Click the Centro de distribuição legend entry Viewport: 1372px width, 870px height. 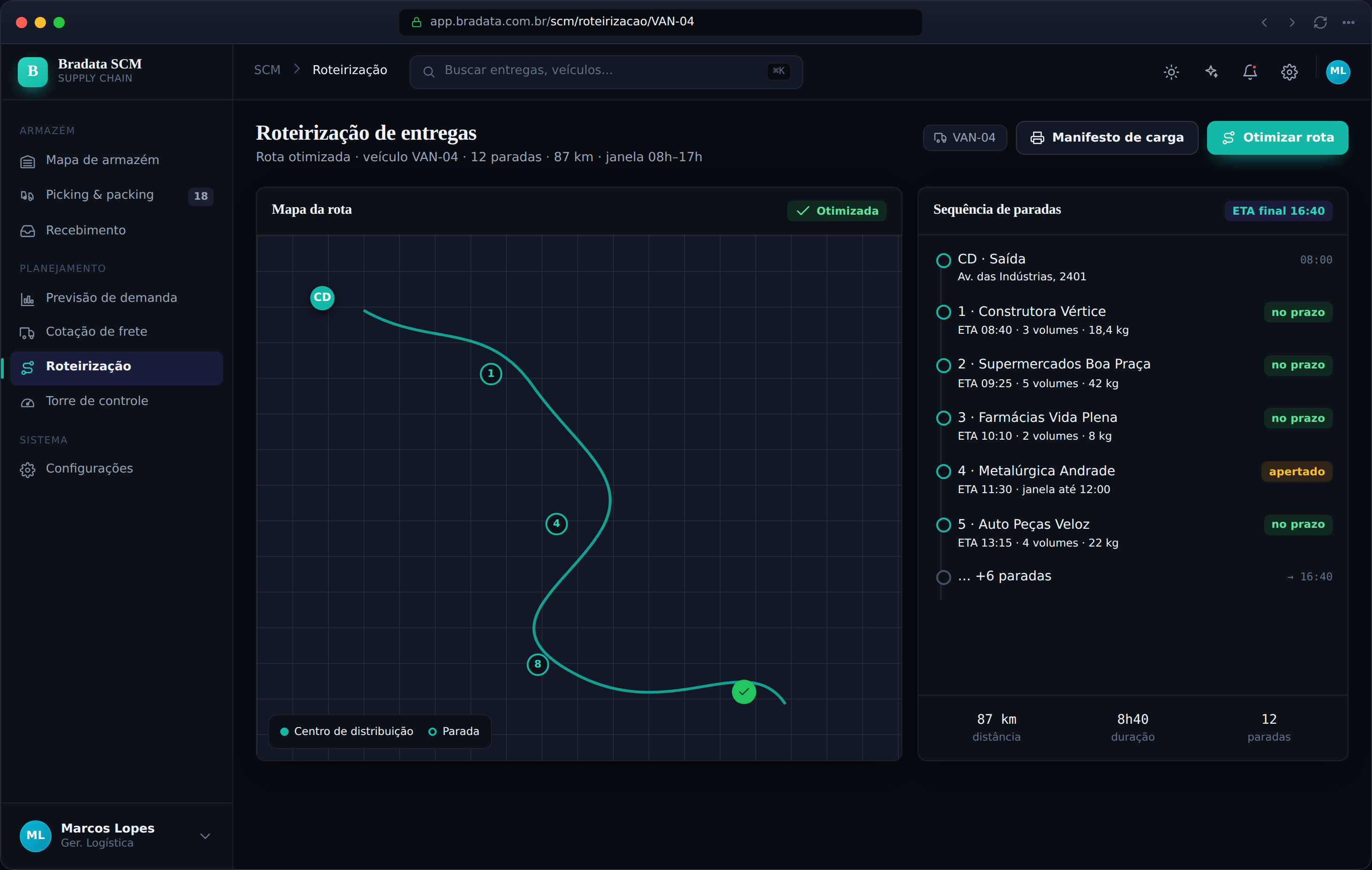click(x=346, y=731)
